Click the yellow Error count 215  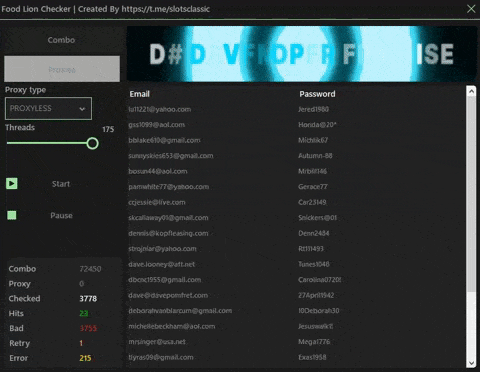85,358
